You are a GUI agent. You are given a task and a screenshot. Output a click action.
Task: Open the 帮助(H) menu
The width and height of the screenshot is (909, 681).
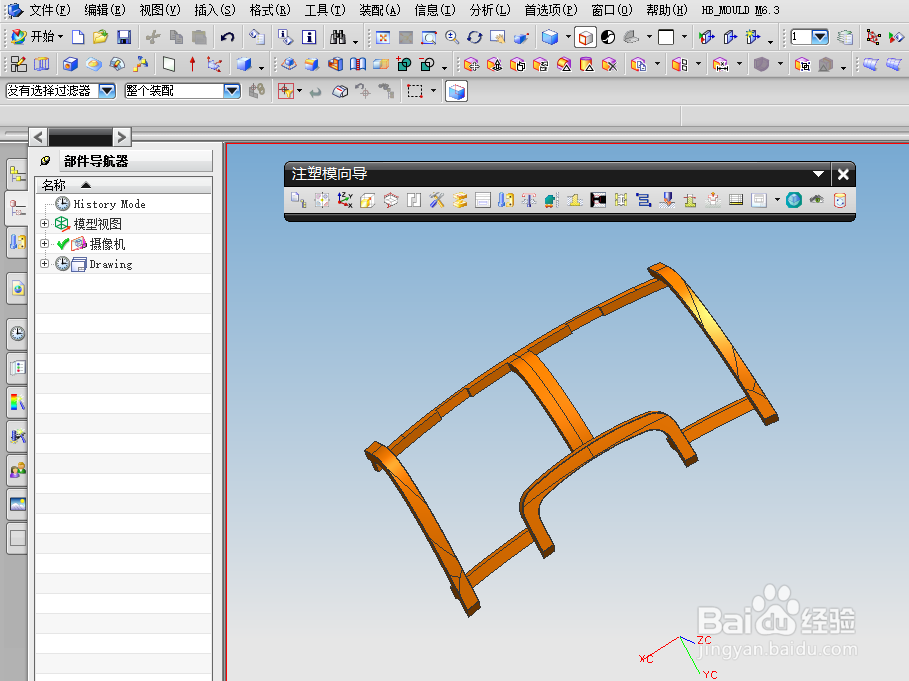[667, 10]
